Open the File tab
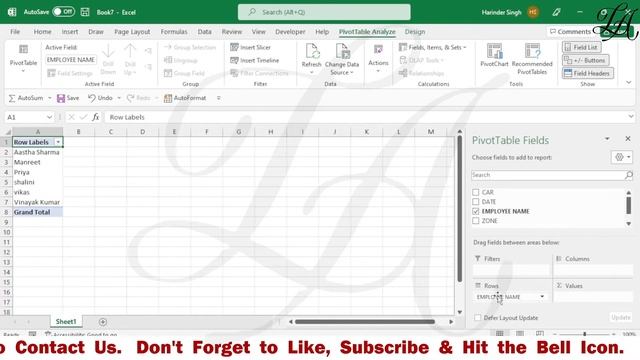 coord(15,31)
